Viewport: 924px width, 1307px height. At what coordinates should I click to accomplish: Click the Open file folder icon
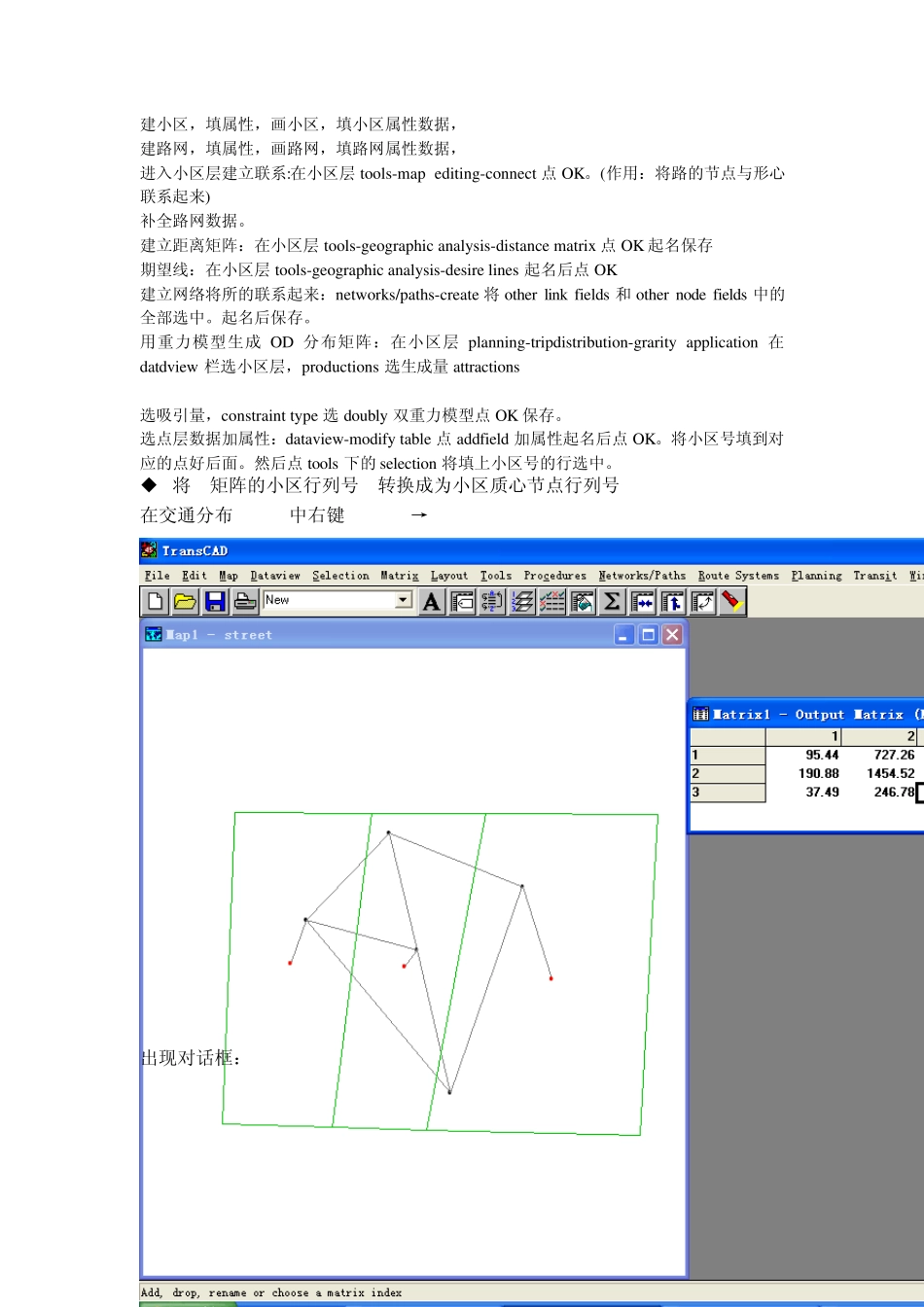click(185, 601)
